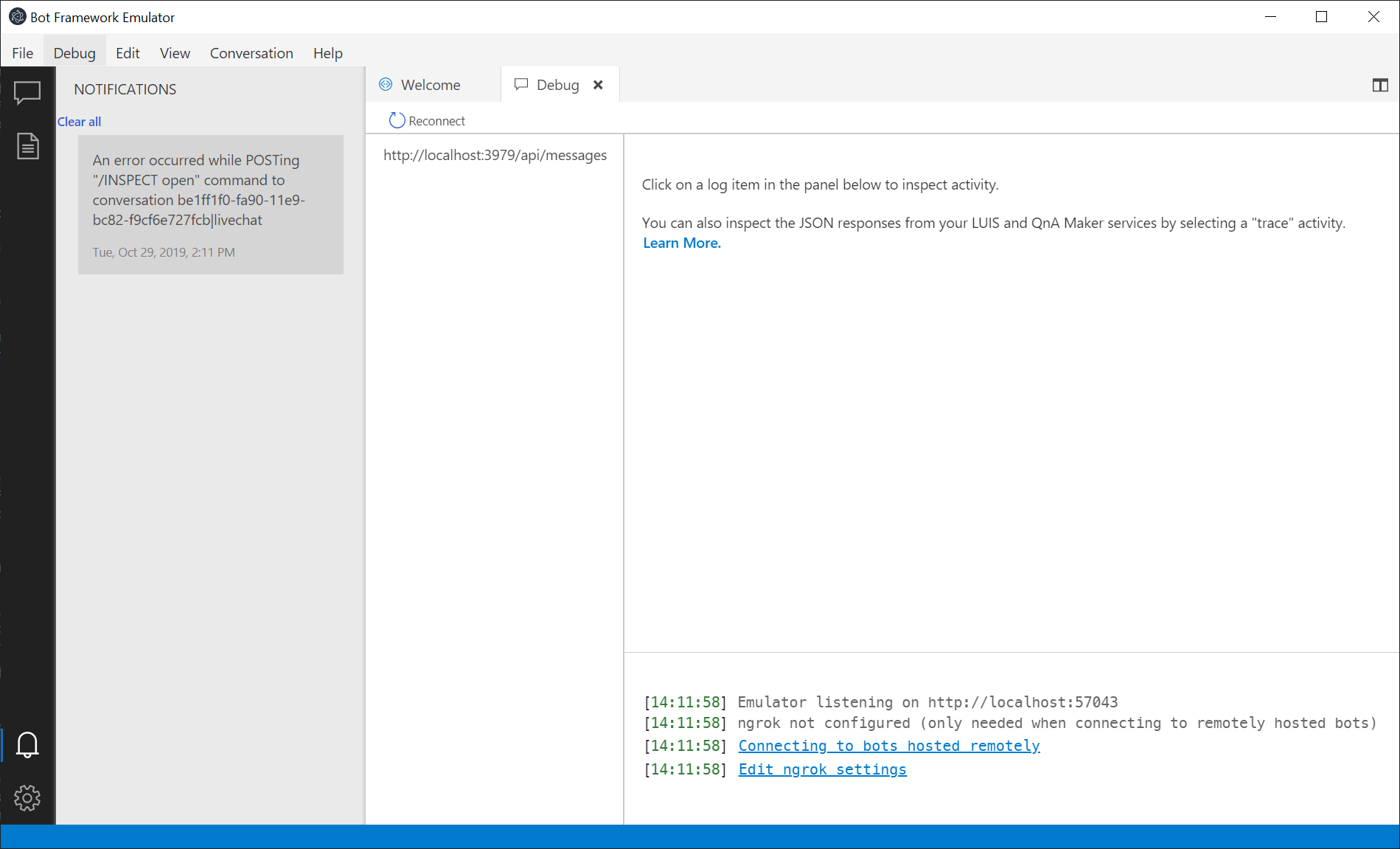Click the notification timestamp Tue, Oct 29, 2019
The image size is (1400, 849).
coord(164,252)
